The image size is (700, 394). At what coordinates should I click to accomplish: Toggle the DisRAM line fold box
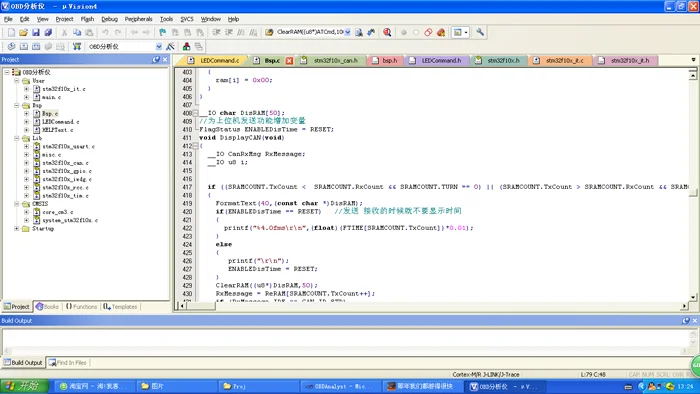(x=196, y=113)
